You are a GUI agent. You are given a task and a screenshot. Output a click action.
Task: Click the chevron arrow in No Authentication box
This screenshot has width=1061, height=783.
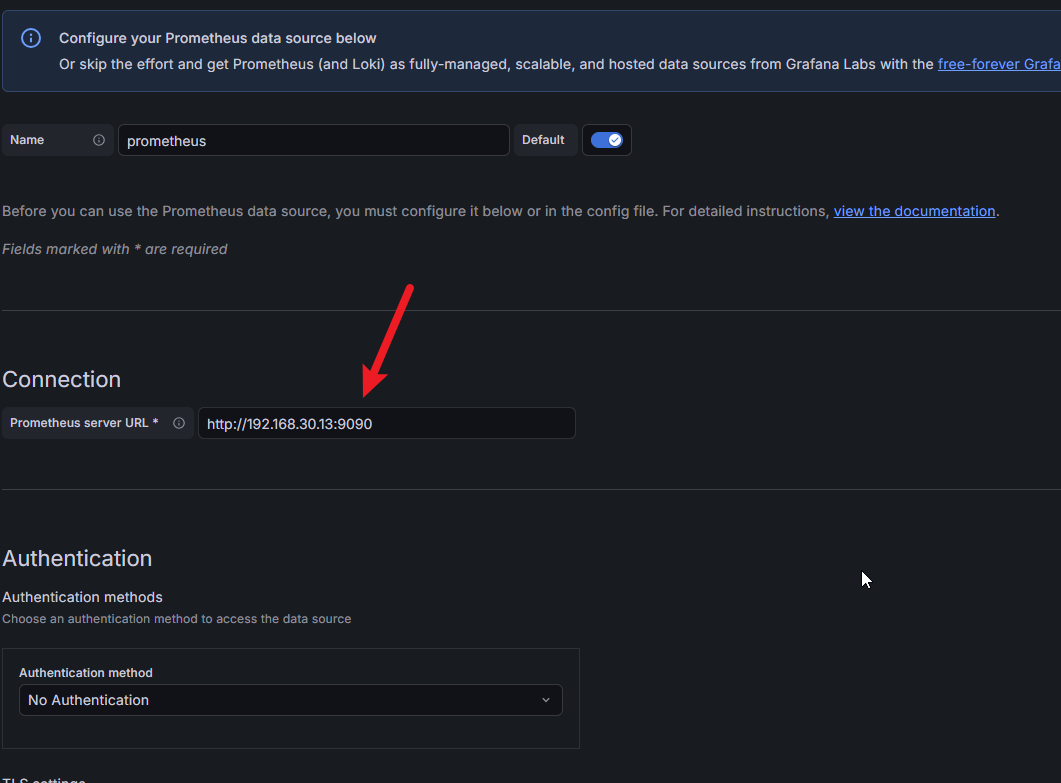(x=545, y=700)
